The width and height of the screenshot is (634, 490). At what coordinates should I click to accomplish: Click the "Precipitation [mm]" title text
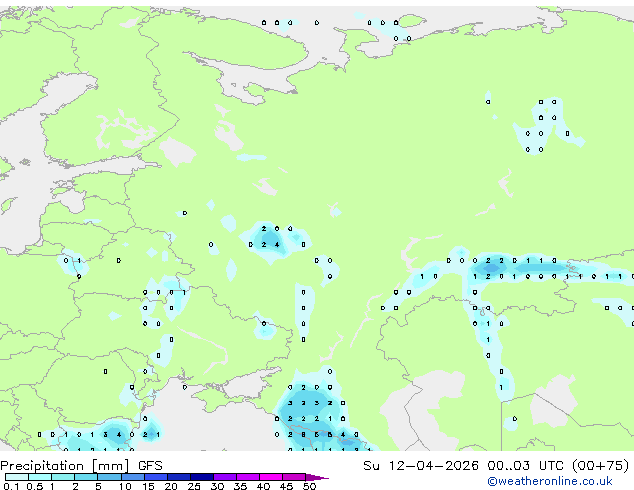coord(65,466)
